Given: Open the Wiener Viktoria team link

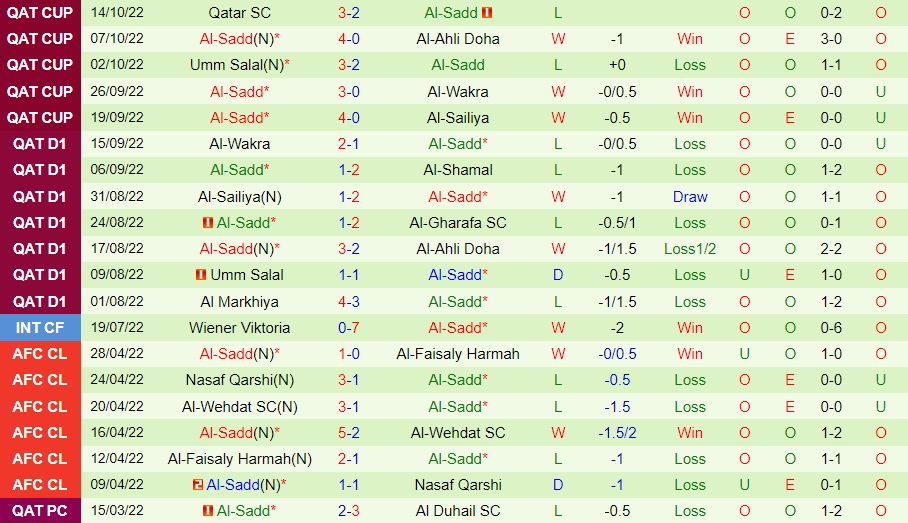Looking at the screenshot, I should (x=239, y=327).
